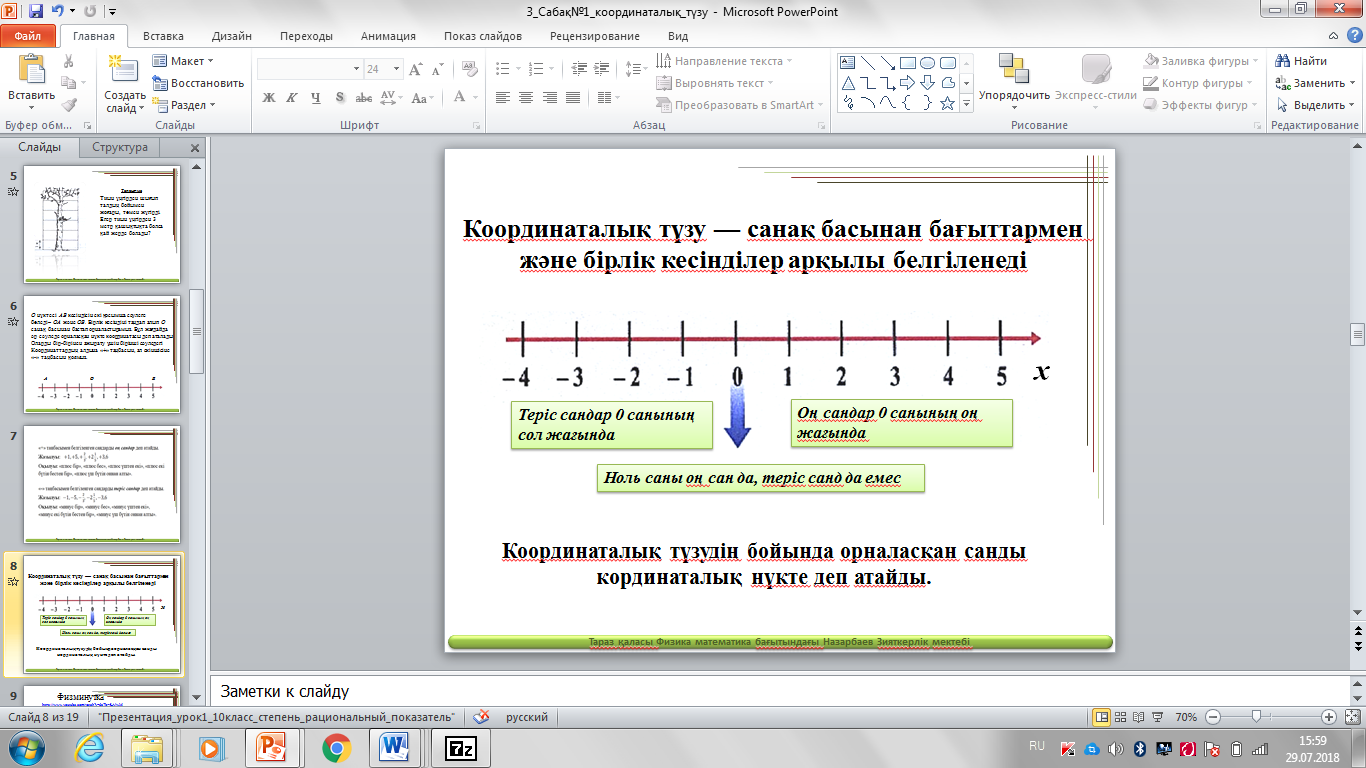Open Google Chrome from the taskbar
1366x768 pixels.
point(336,747)
